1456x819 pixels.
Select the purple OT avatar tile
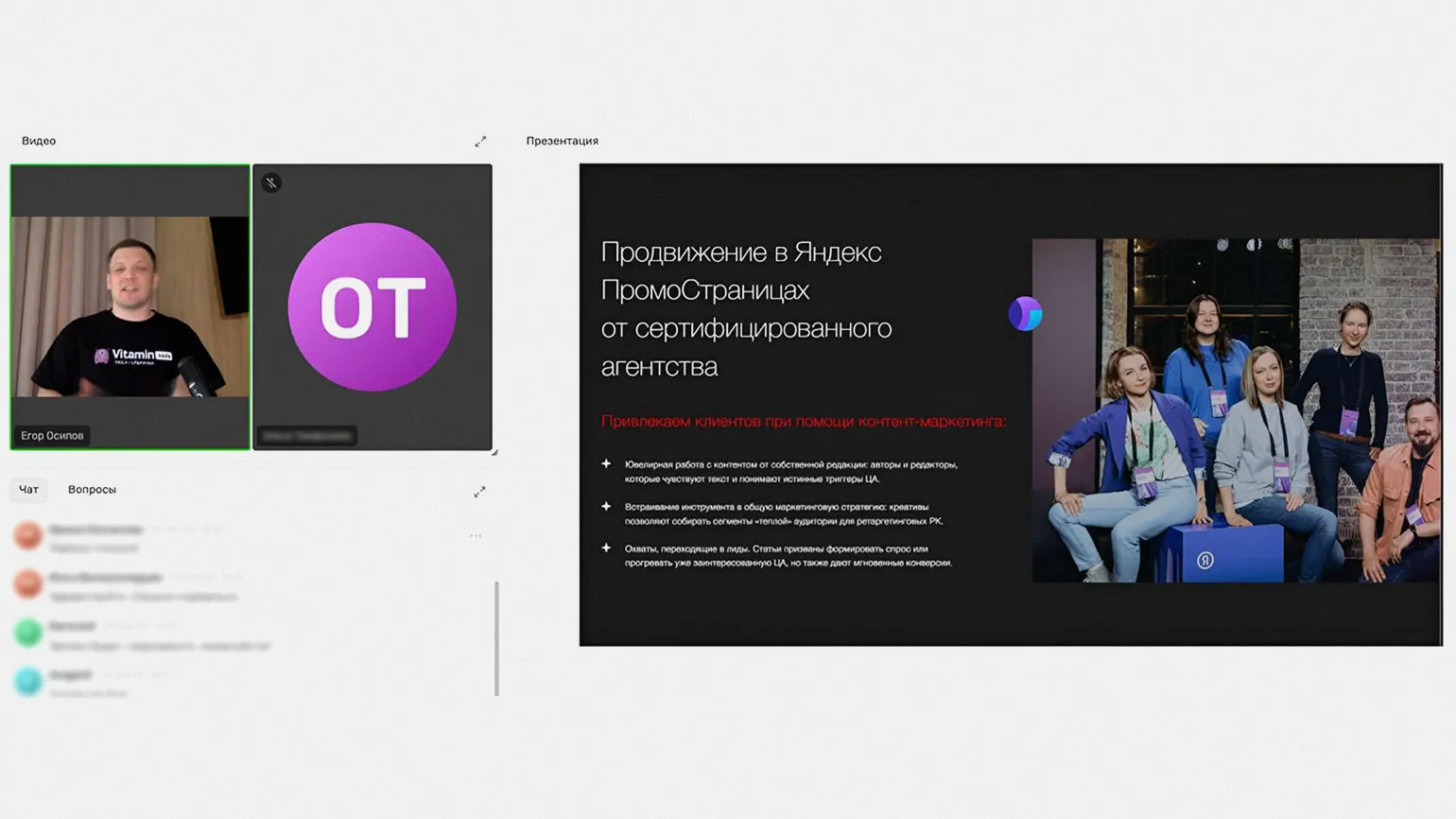[x=372, y=306]
